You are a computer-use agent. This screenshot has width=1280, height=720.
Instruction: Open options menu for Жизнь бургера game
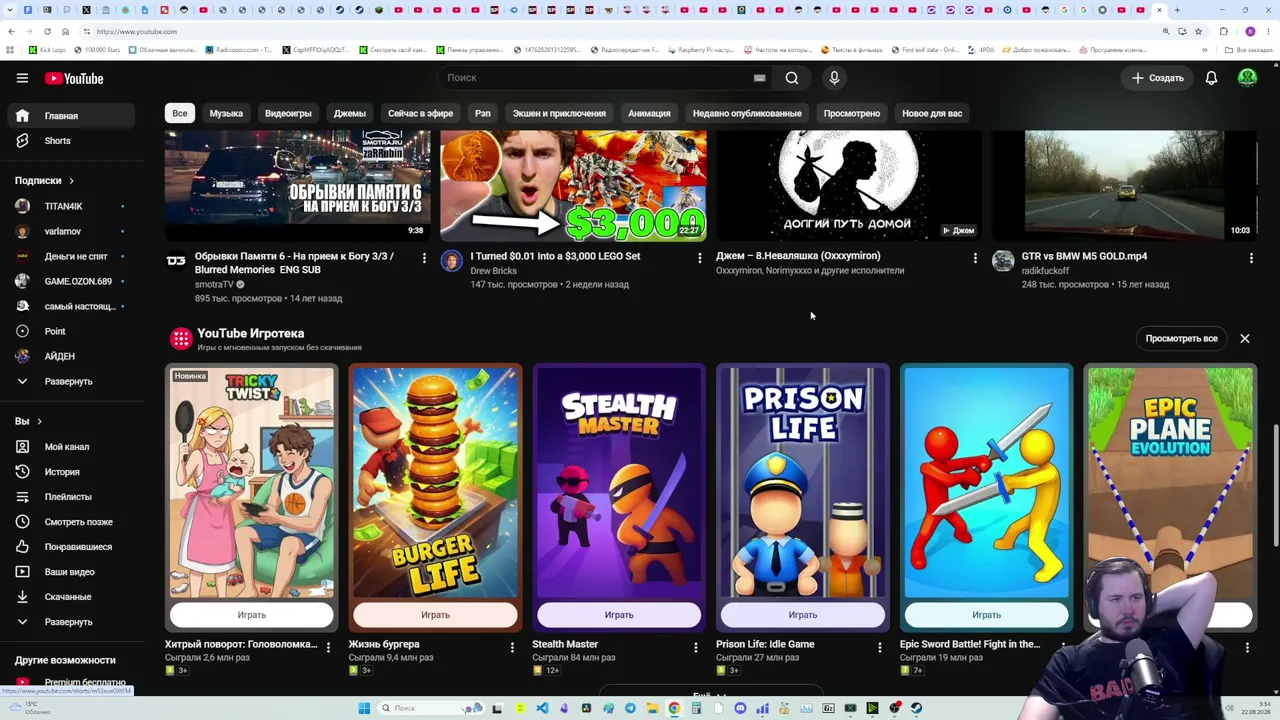(512, 648)
